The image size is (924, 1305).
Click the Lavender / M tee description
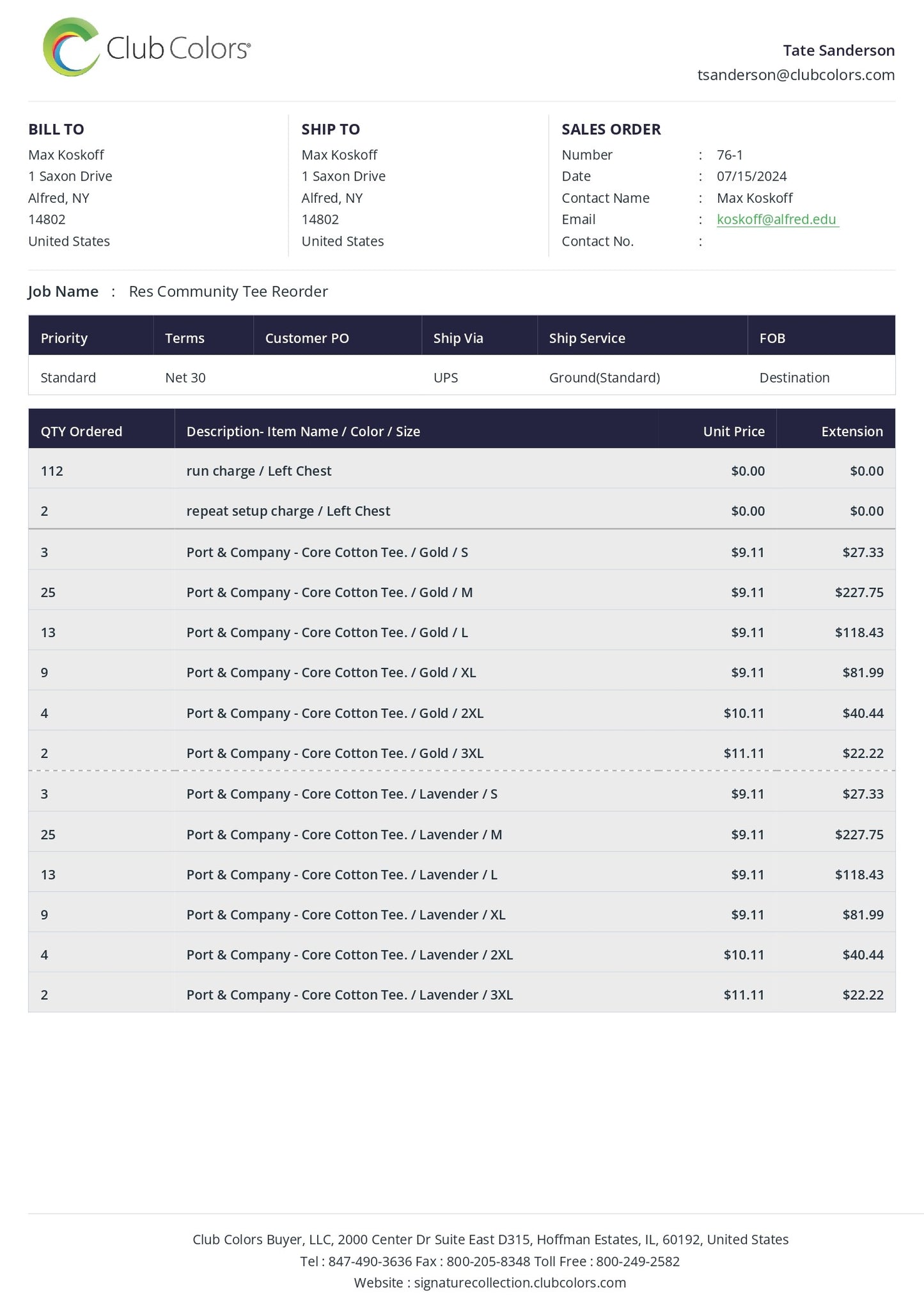pyautogui.click(x=345, y=834)
